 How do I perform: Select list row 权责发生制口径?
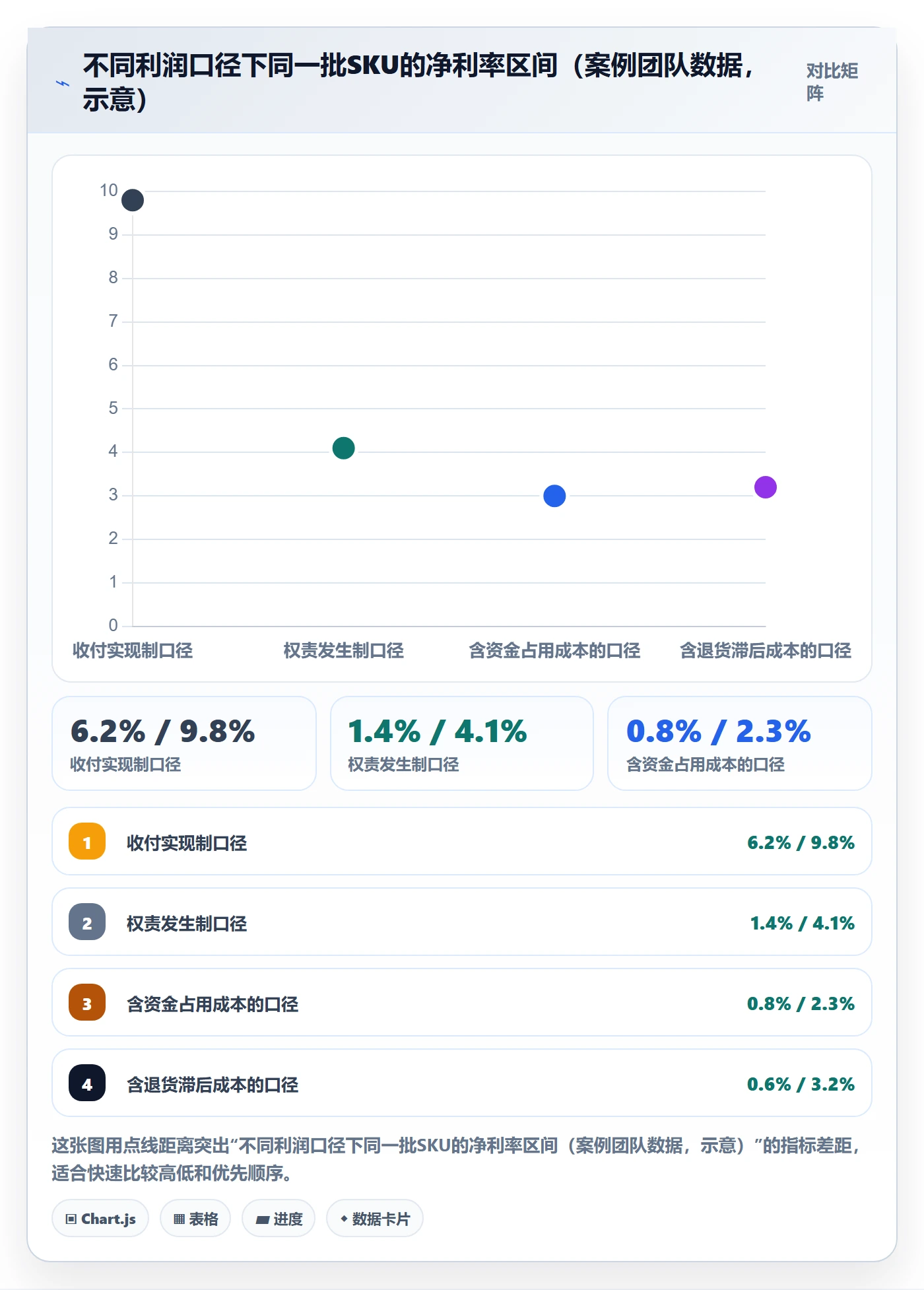(x=462, y=922)
